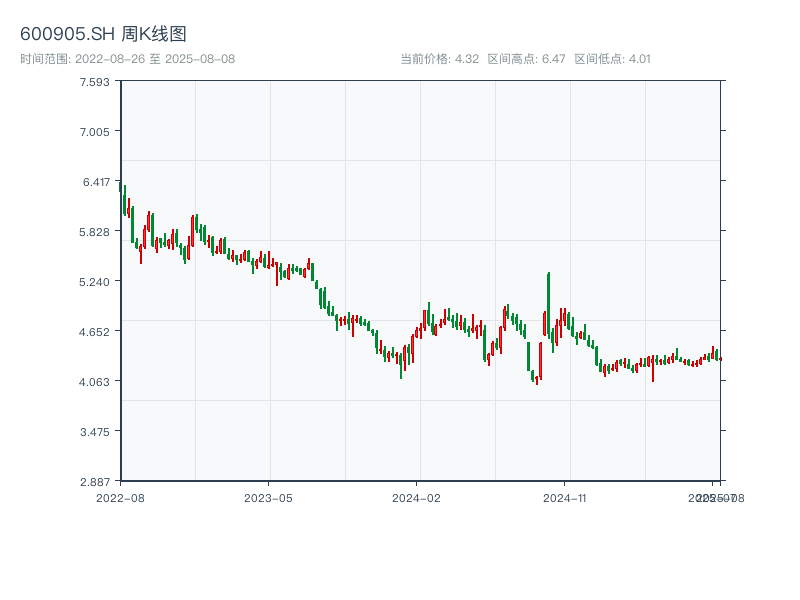The width and height of the screenshot is (800, 600).
Task: Select the 当前价格 4.32 label
Action: pyautogui.click(x=439, y=59)
